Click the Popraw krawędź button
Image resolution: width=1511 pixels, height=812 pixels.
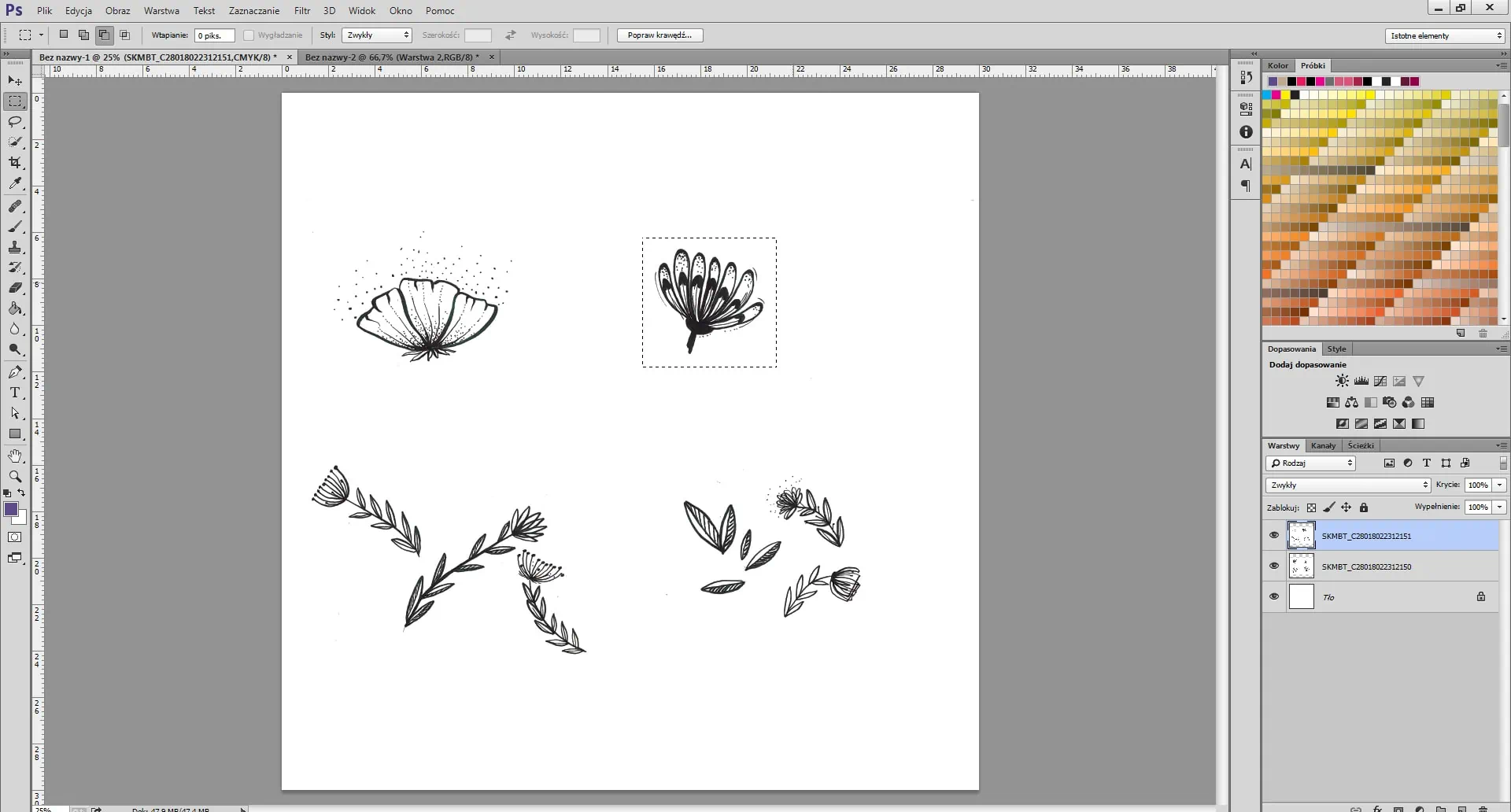coord(659,35)
